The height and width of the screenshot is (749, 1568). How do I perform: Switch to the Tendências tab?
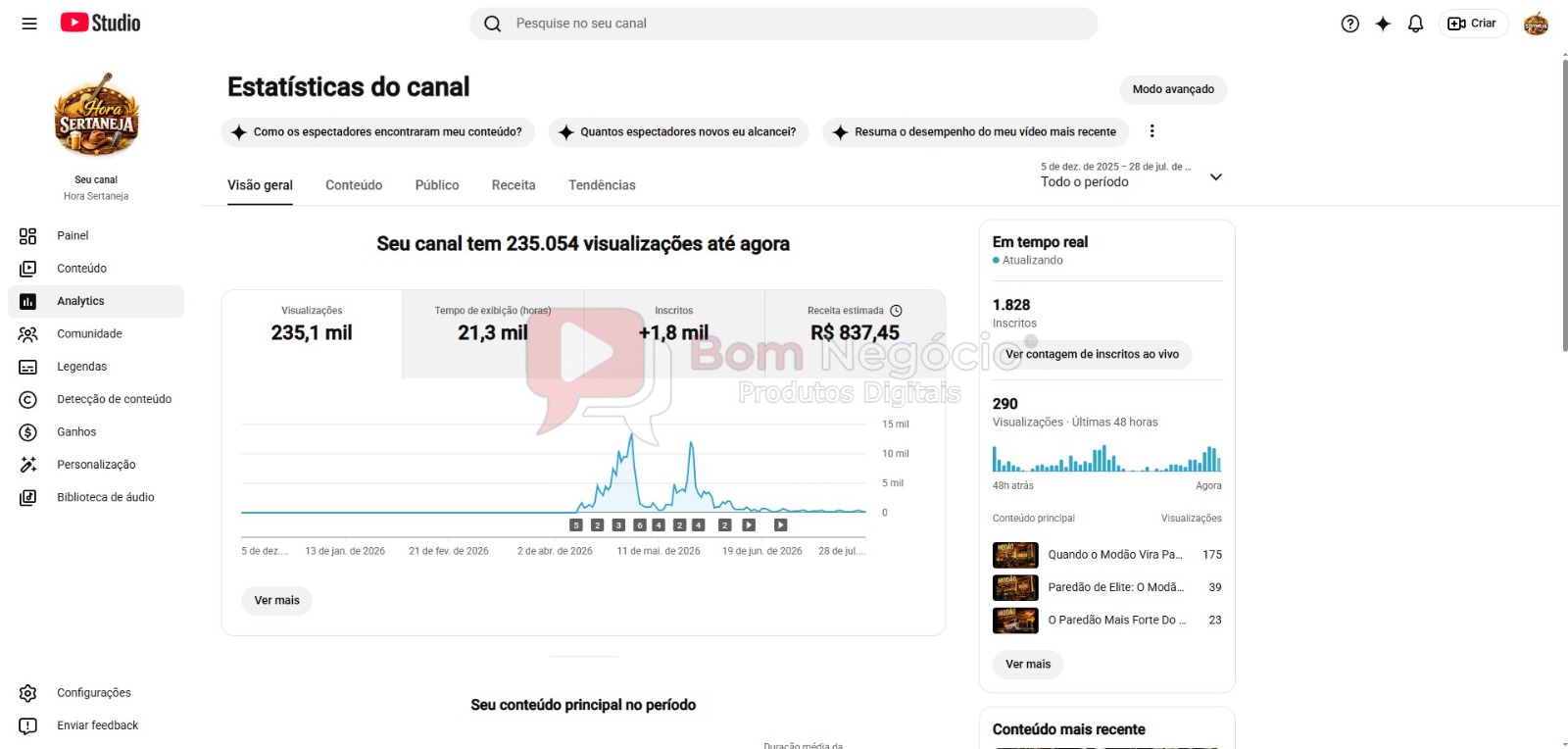602,185
